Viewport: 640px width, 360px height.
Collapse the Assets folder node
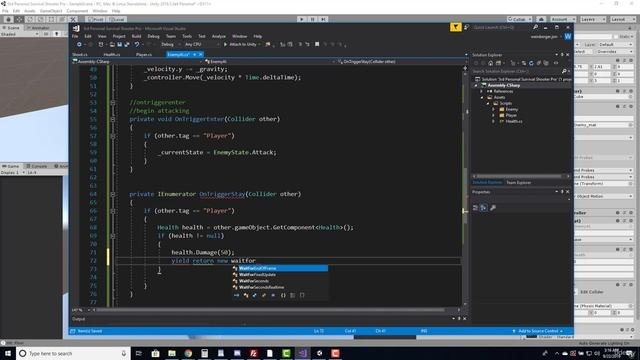click(482, 98)
